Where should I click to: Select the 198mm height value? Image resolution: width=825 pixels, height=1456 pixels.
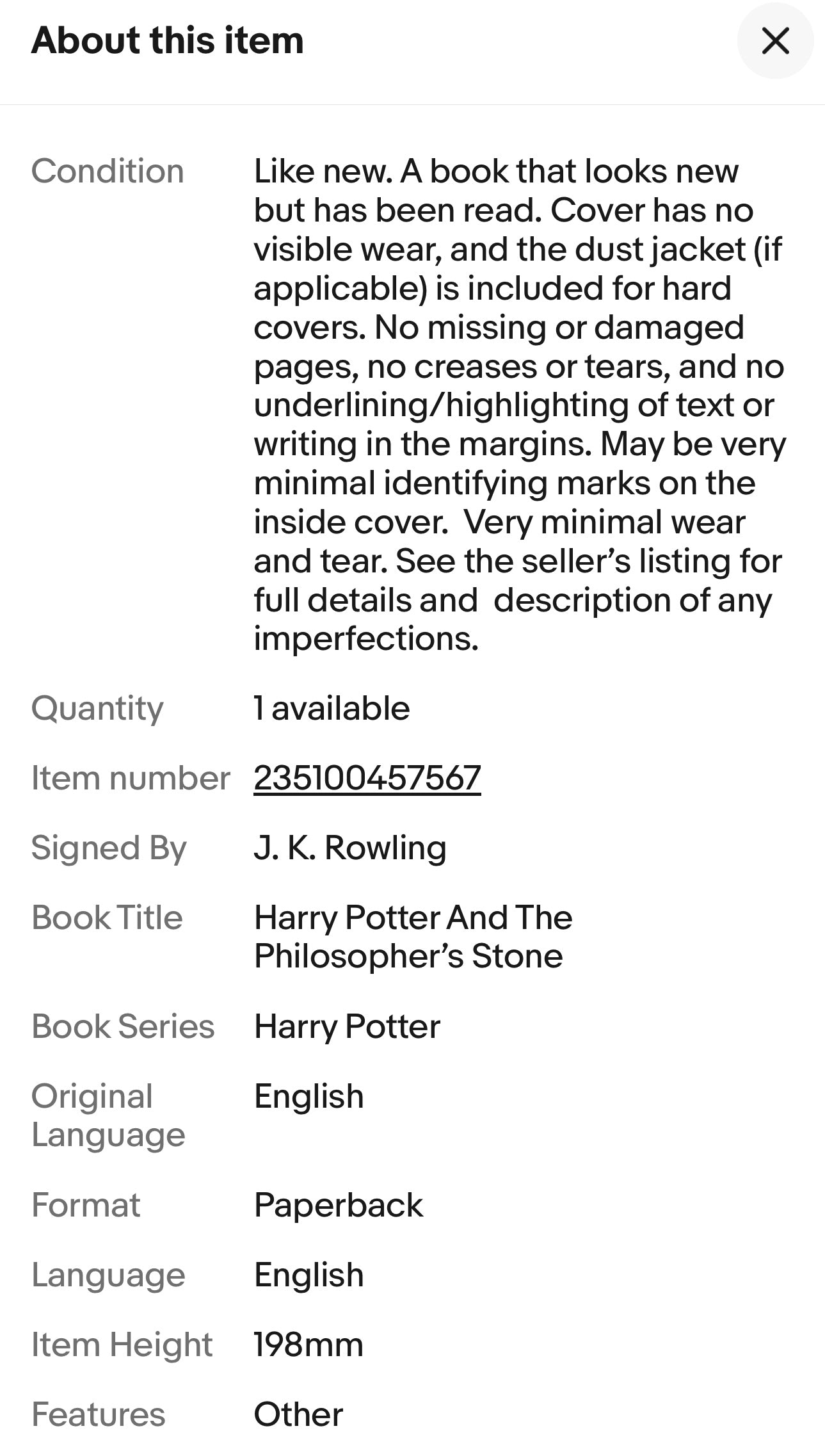308,1345
